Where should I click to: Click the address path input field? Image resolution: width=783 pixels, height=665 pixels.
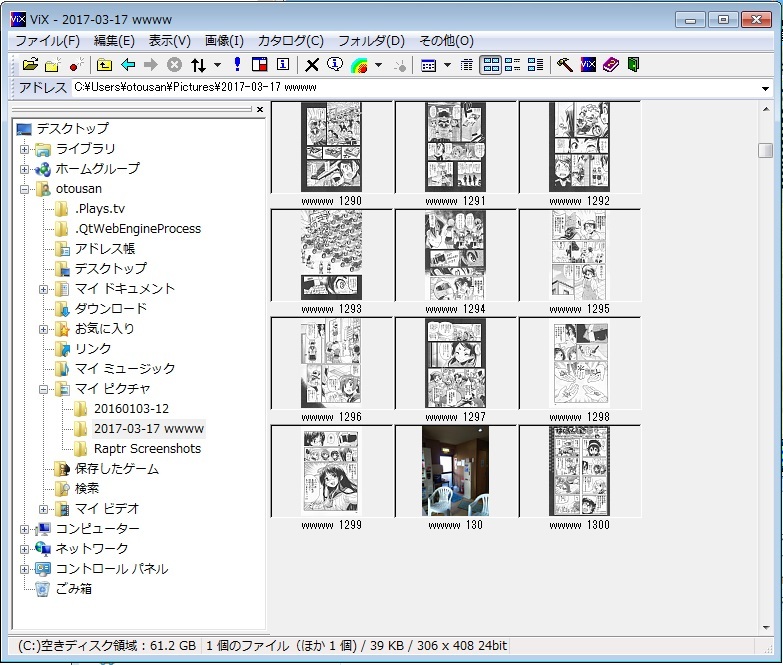pyautogui.click(x=414, y=87)
